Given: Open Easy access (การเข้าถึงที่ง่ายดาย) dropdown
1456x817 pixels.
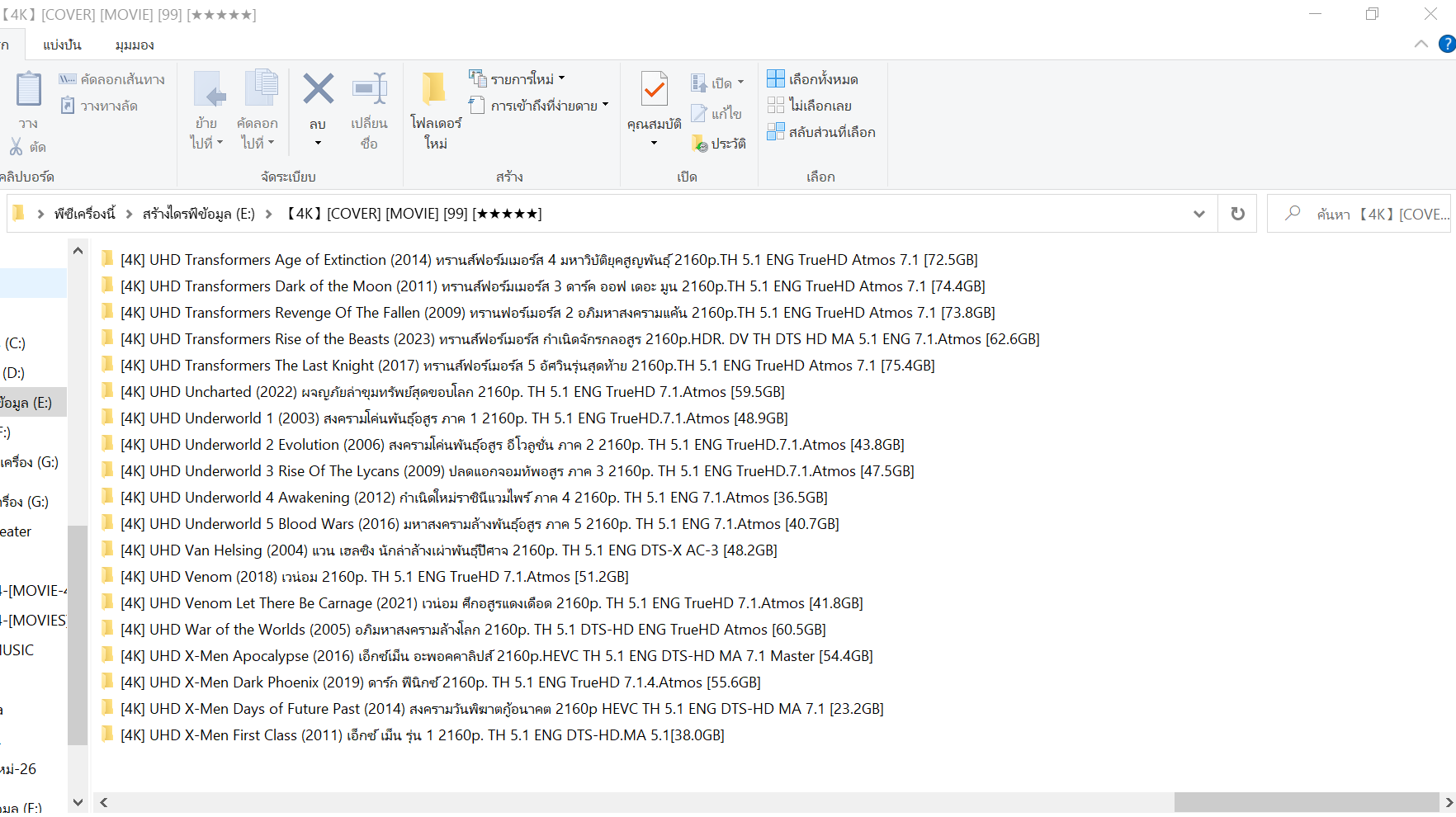Looking at the screenshot, I should [x=538, y=106].
